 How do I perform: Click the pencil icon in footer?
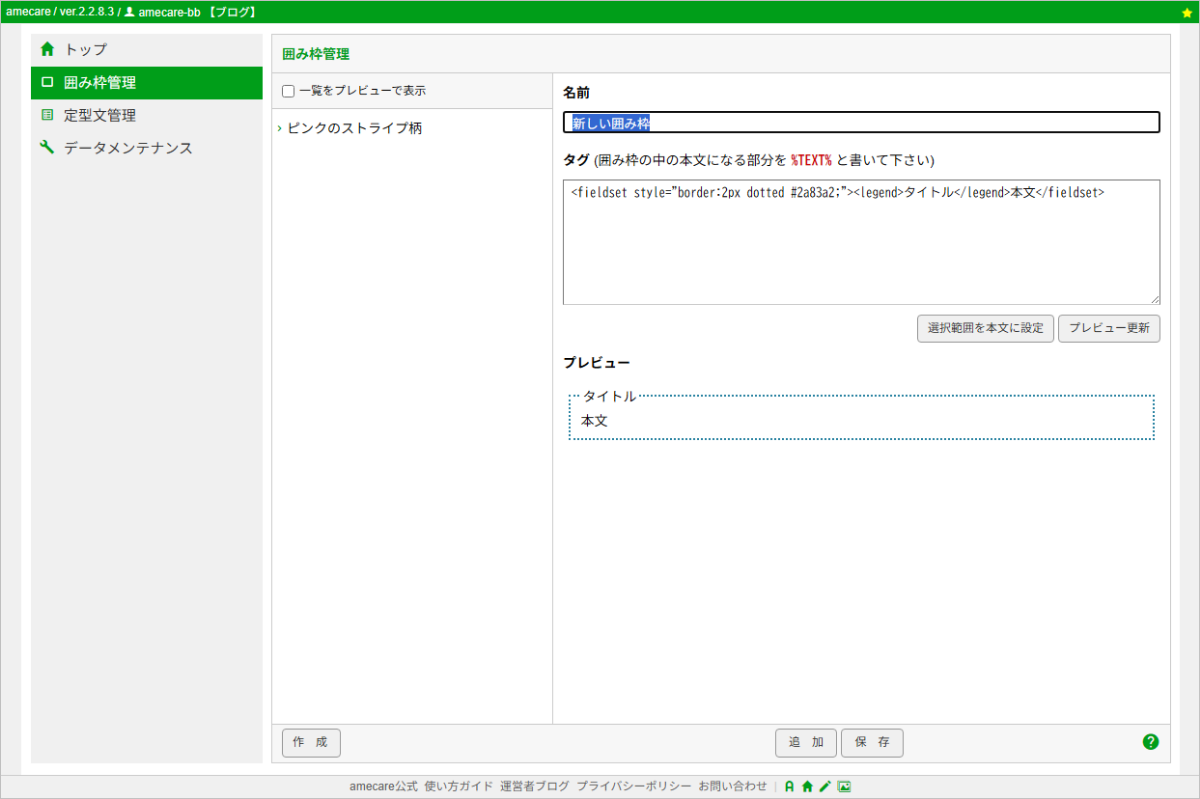825,787
